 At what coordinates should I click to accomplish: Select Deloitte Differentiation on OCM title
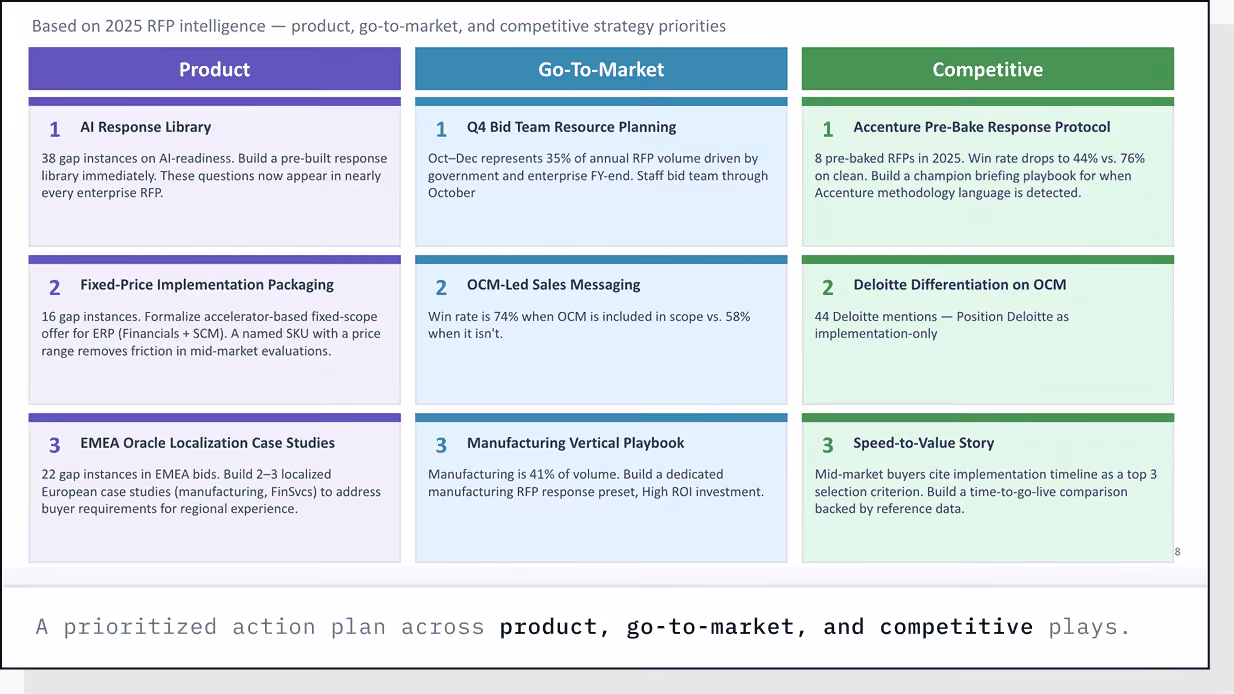(x=960, y=285)
